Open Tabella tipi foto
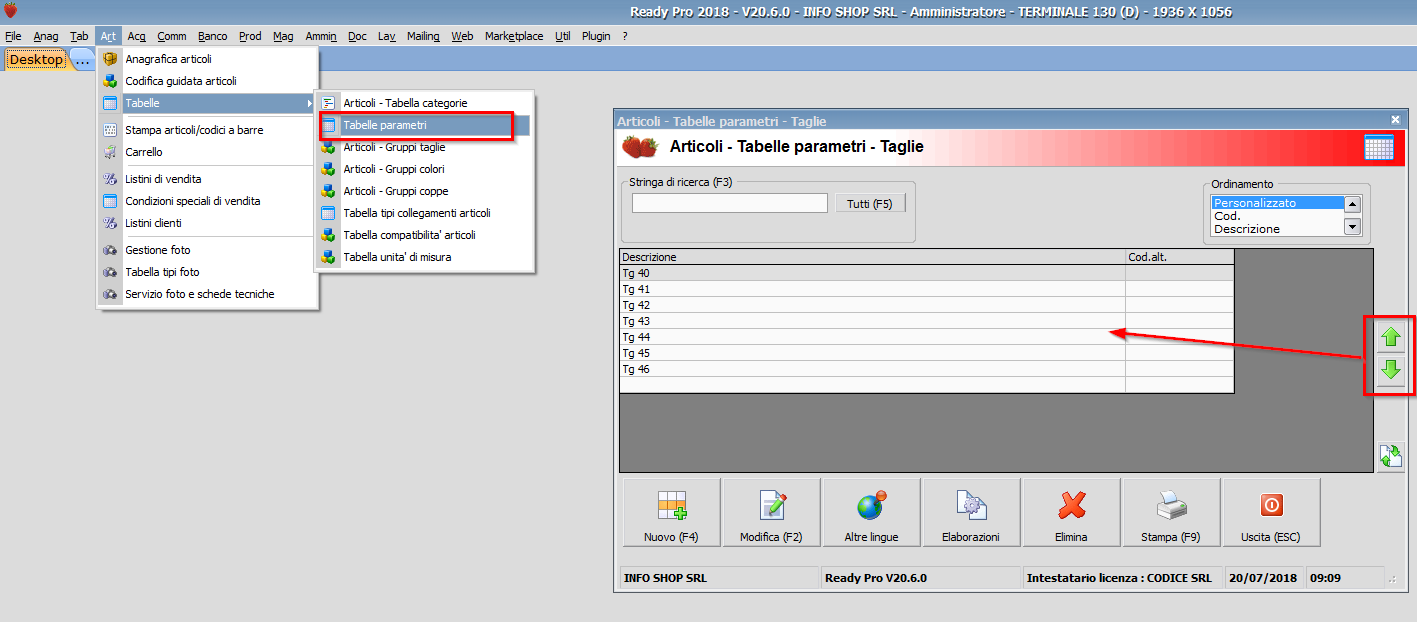 pos(208,272)
